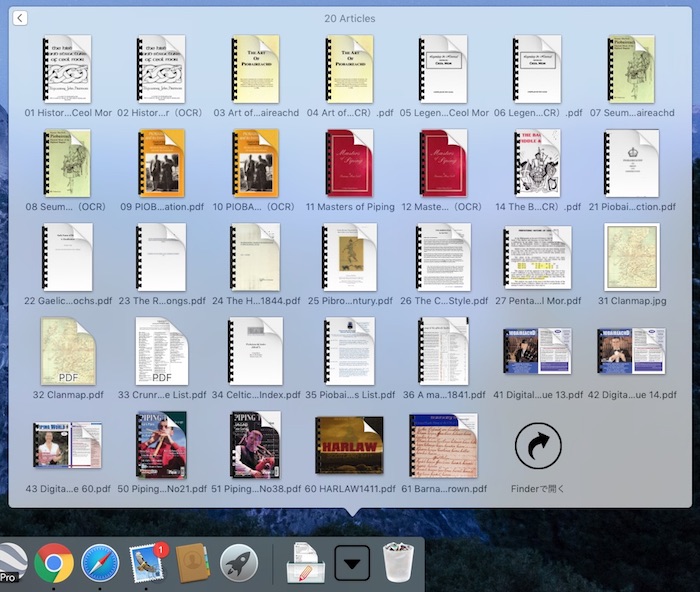This screenshot has width=700, height=592.
Task: Open 22 Gaelic...ochs.pdf file
Action: [x=67, y=257]
